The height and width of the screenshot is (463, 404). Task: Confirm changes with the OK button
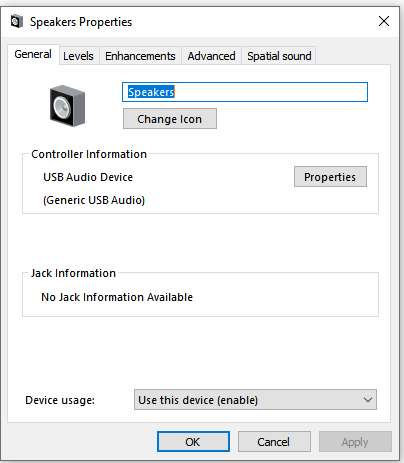[193, 442]
